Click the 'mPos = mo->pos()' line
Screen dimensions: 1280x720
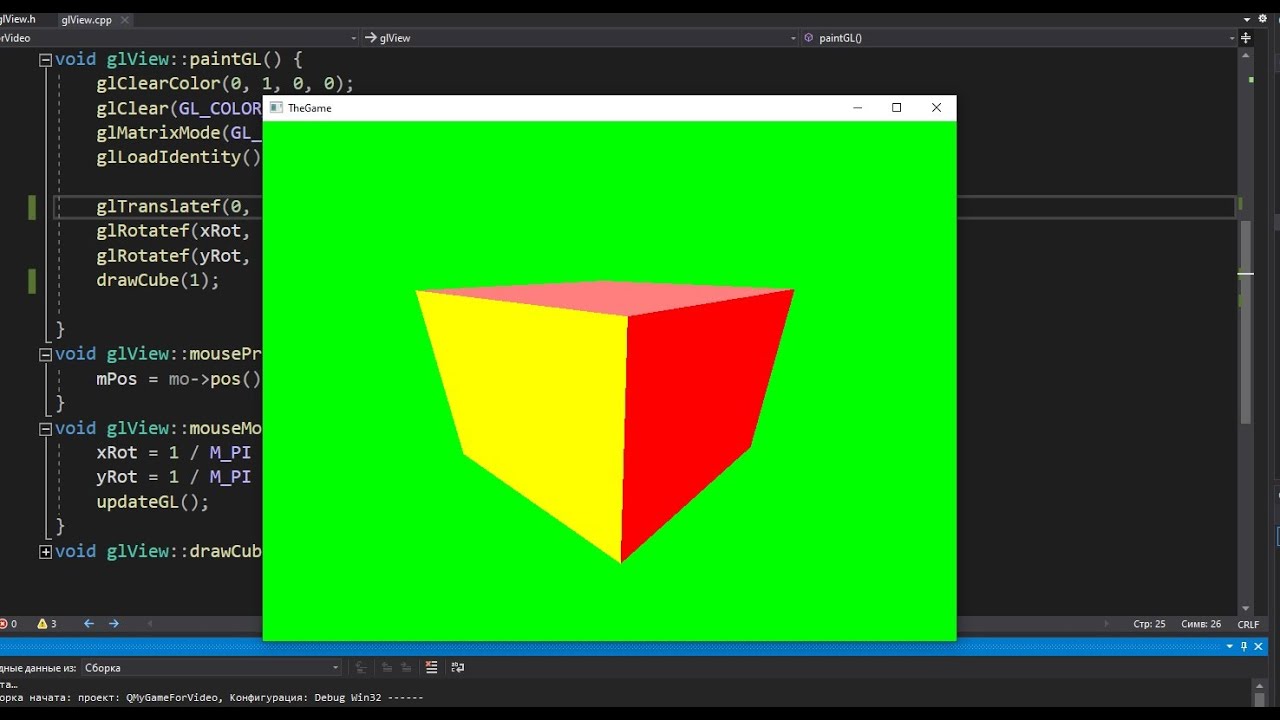[179, 379]
